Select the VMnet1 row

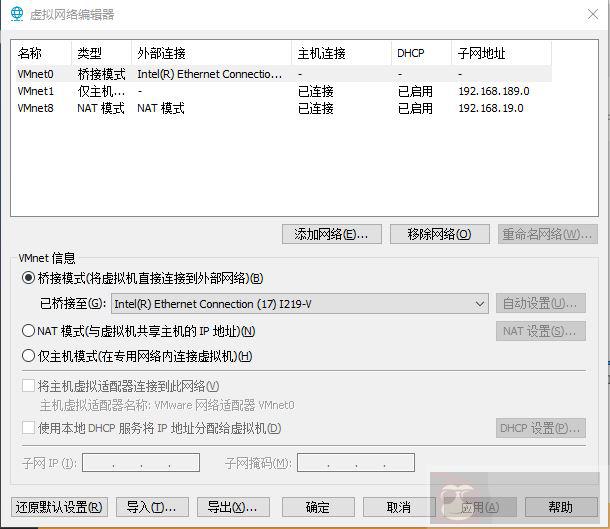point(283,91)
